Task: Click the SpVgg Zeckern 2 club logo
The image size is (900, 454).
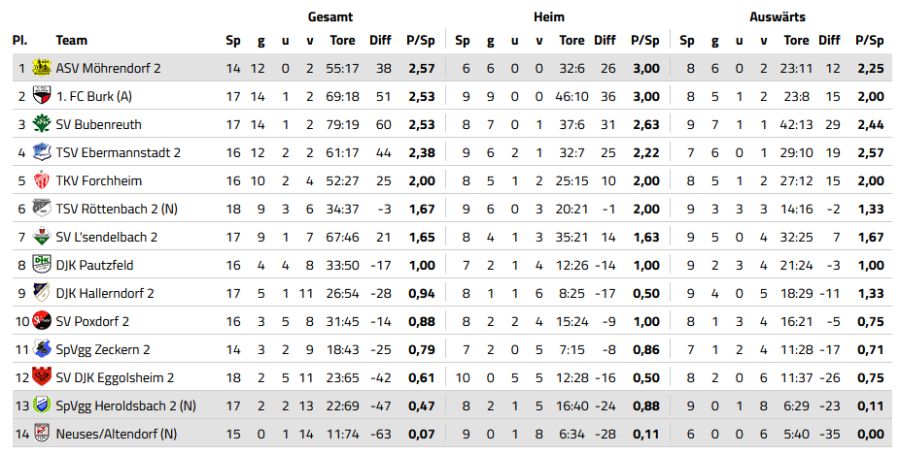Action: click(x=42, y=349)
